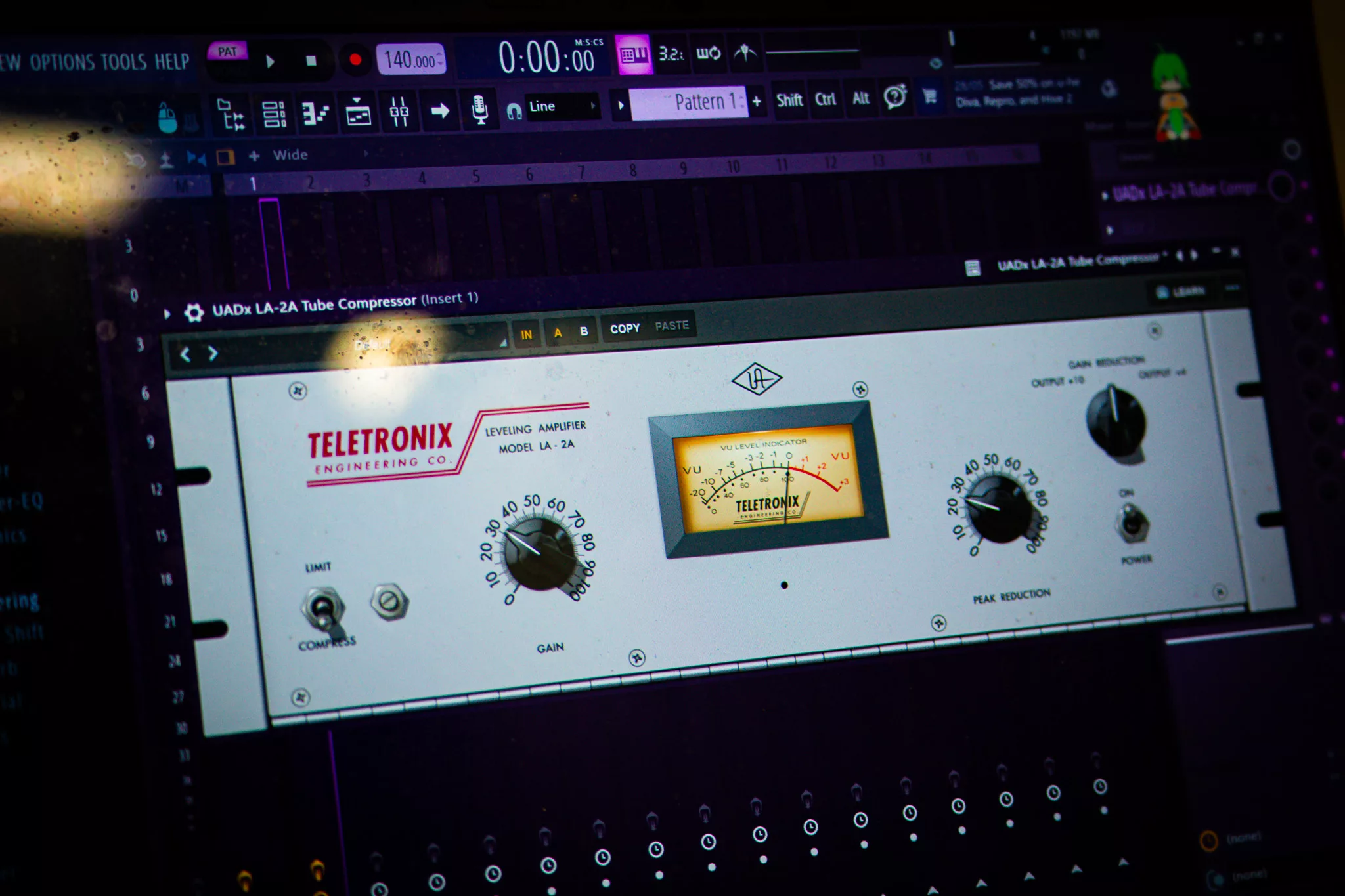Flip the POWER on switch
Image resolution: width=1345 pixels, height=896 pixels.
[x=1132, y=523]
